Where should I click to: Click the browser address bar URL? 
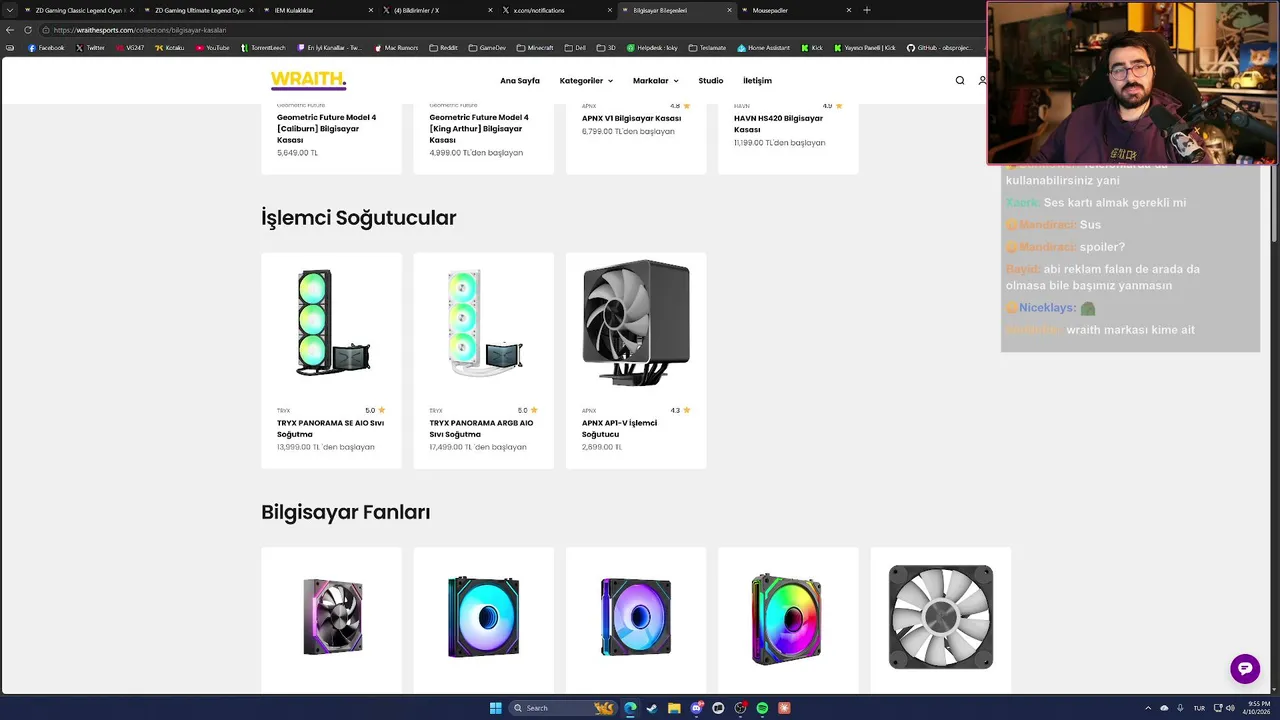pos(140,30)
